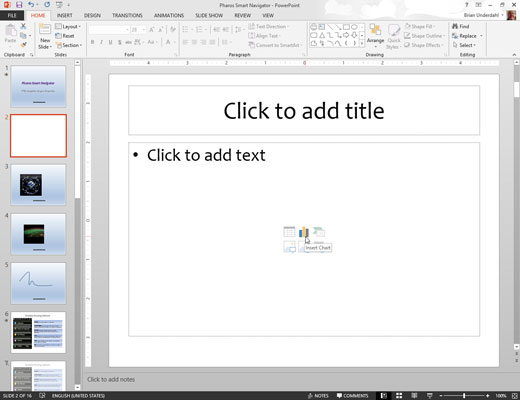Click the Insert Table placeholder icon
Image resolution: width=520 pixels, height=400 pixels.
pyautogui.click(x=289, y=232)
